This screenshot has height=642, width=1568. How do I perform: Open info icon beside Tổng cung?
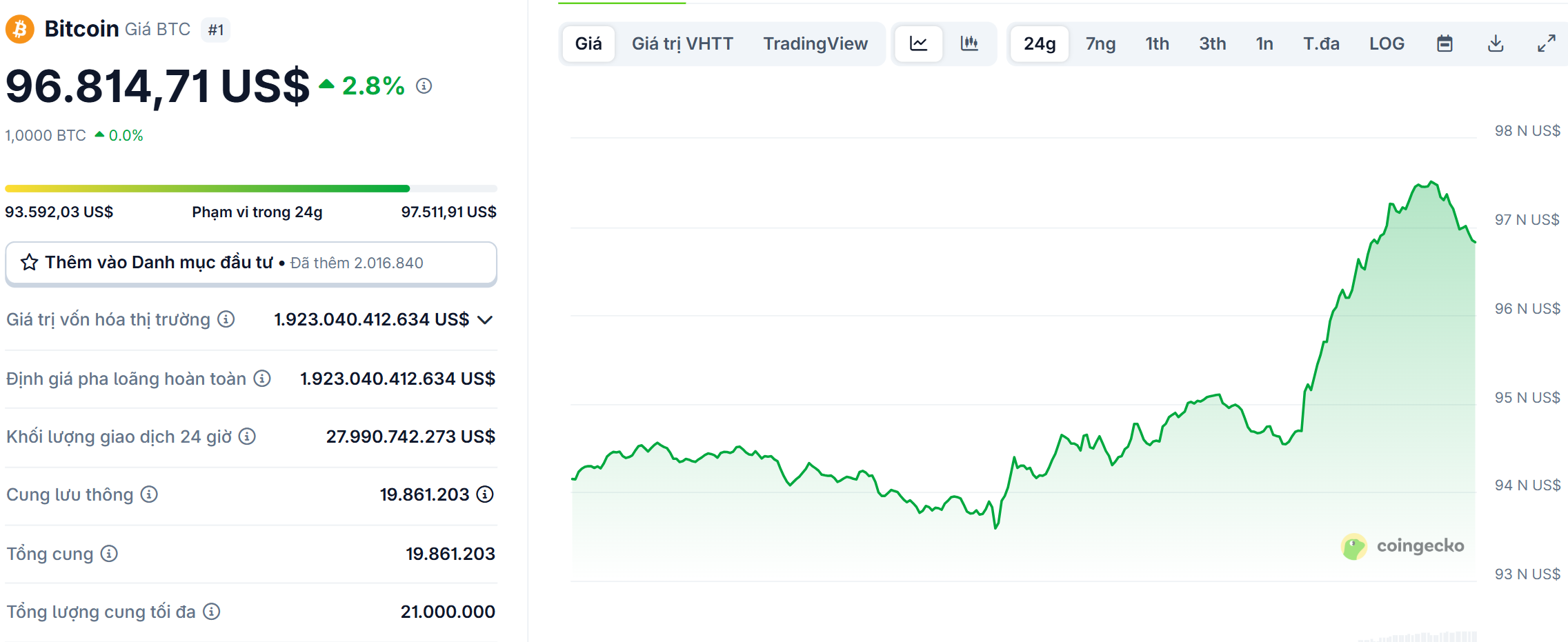[109, 554]
